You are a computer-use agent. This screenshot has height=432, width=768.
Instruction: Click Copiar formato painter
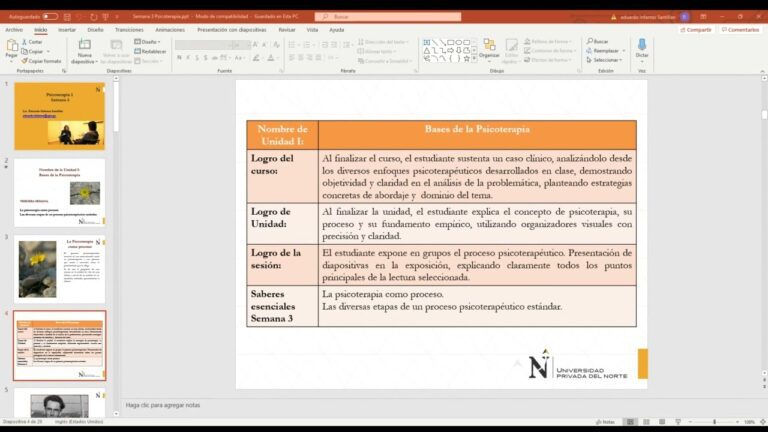click(x=42, y=61)
